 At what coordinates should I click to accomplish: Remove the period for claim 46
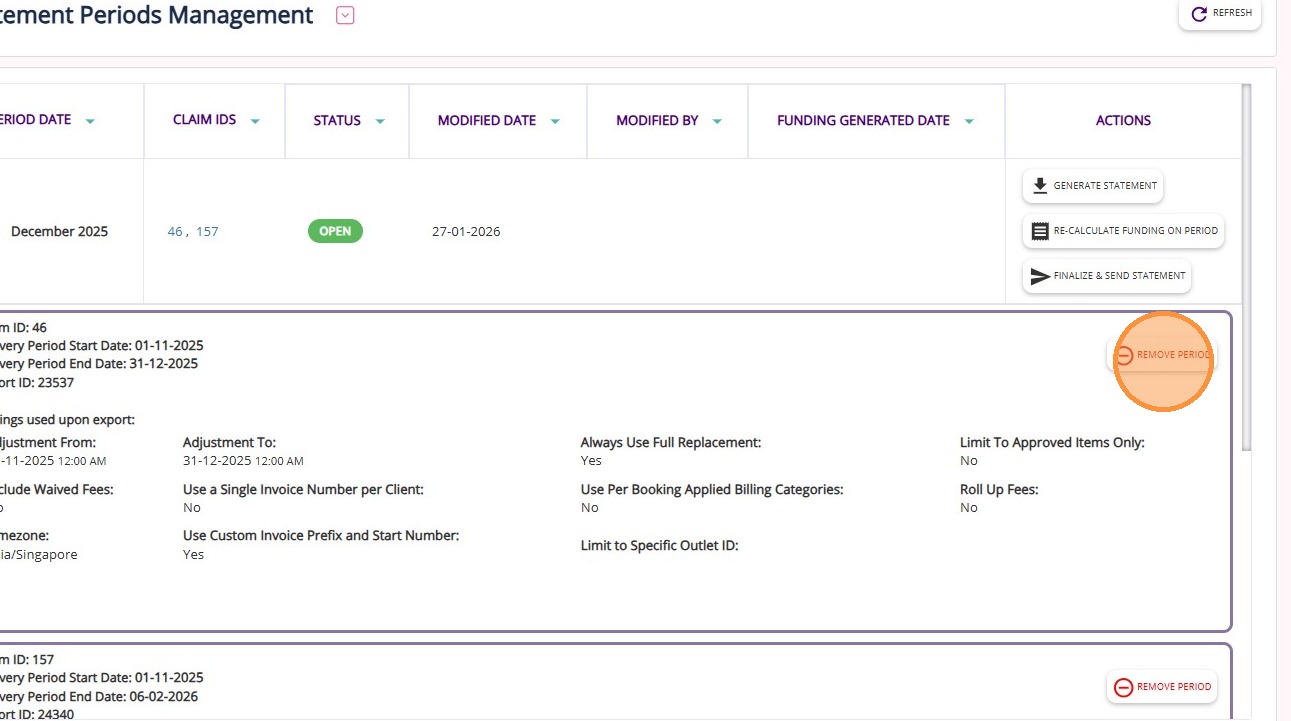click(x=1162, y=355)
